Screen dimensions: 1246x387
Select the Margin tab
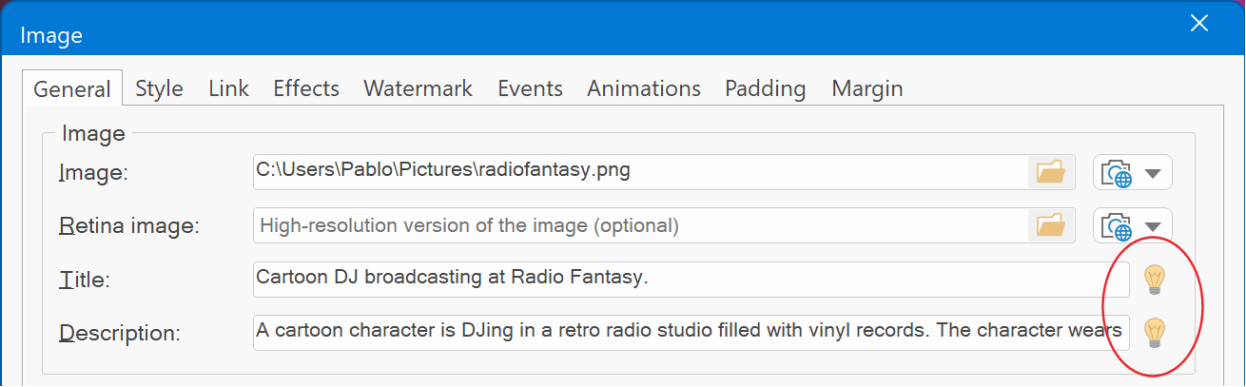(867, 88)
